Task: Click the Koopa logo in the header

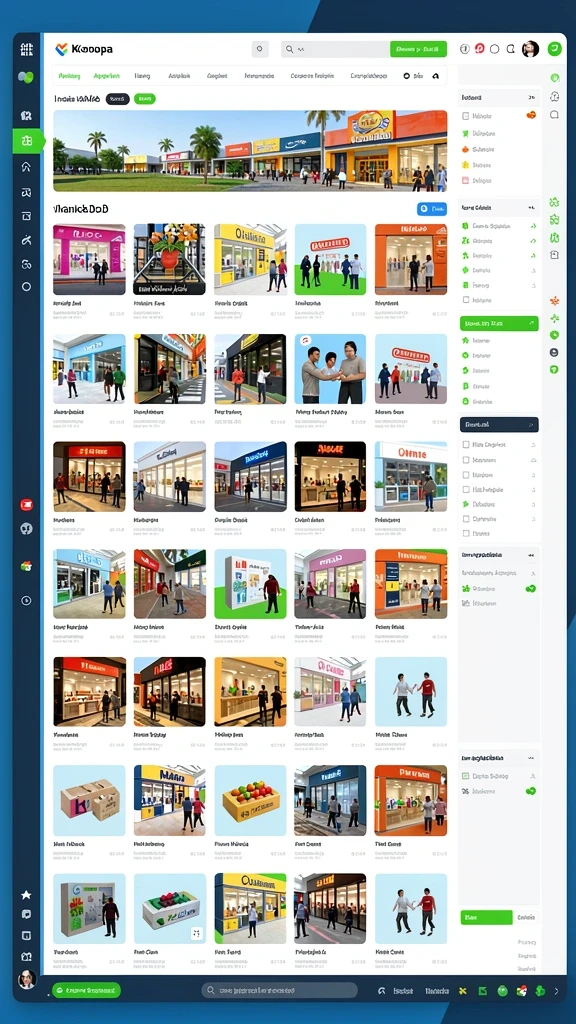Action: [84, 49]
